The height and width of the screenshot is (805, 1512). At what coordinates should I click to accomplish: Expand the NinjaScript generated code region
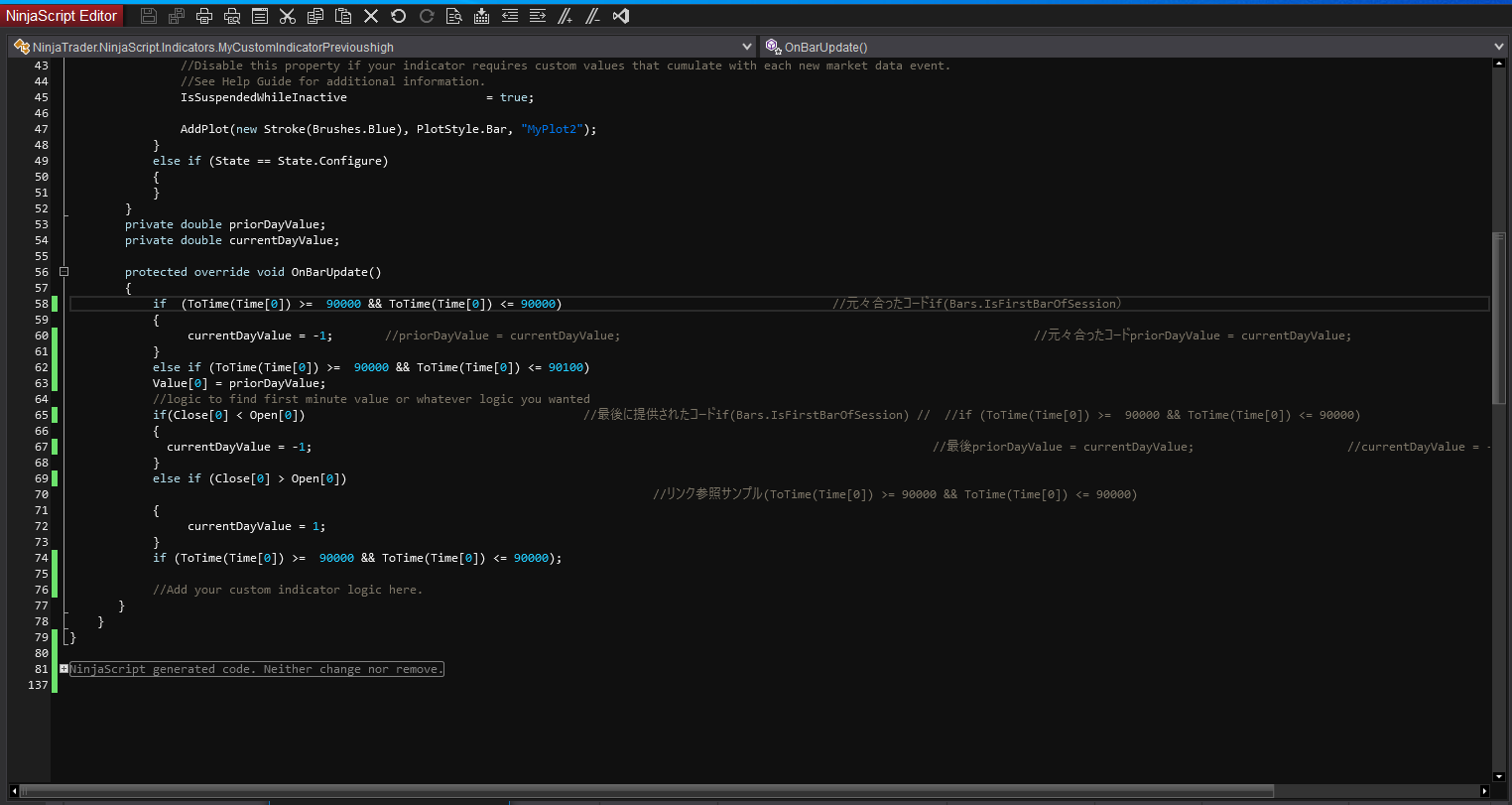[x=64, y=669]
